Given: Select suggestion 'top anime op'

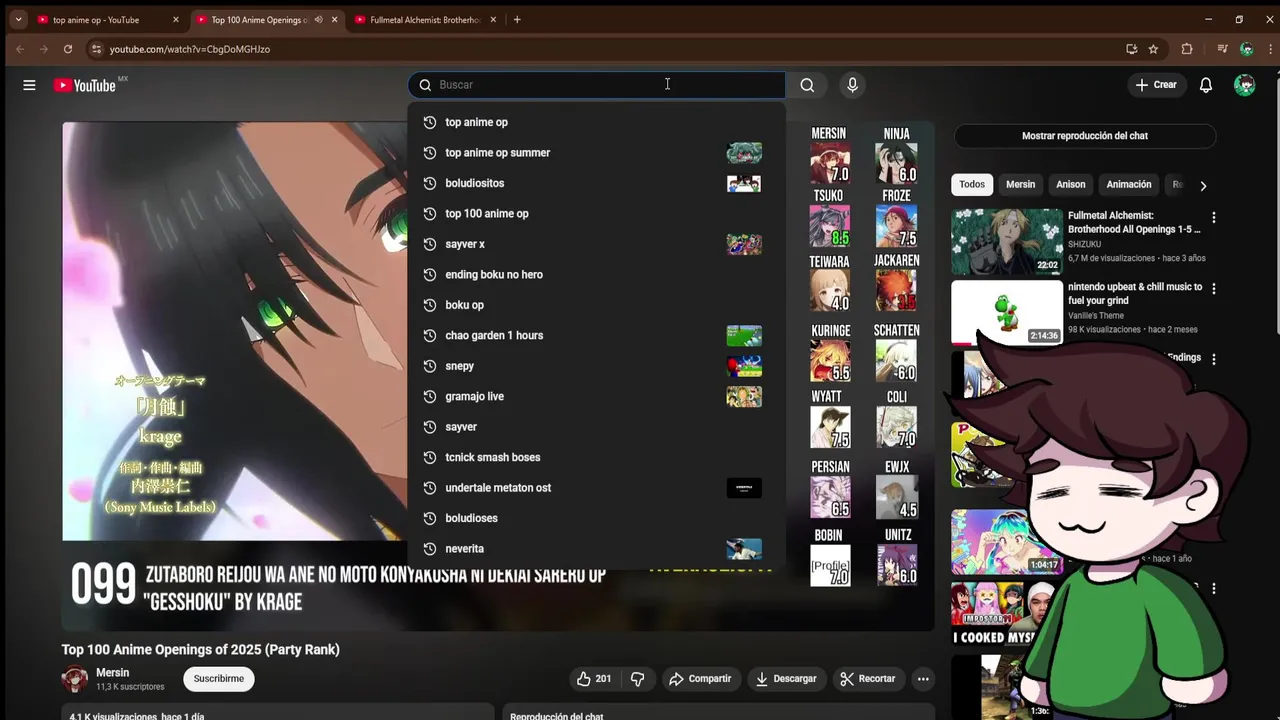Looking at the screenshot, I should click(x=596, y=122).
